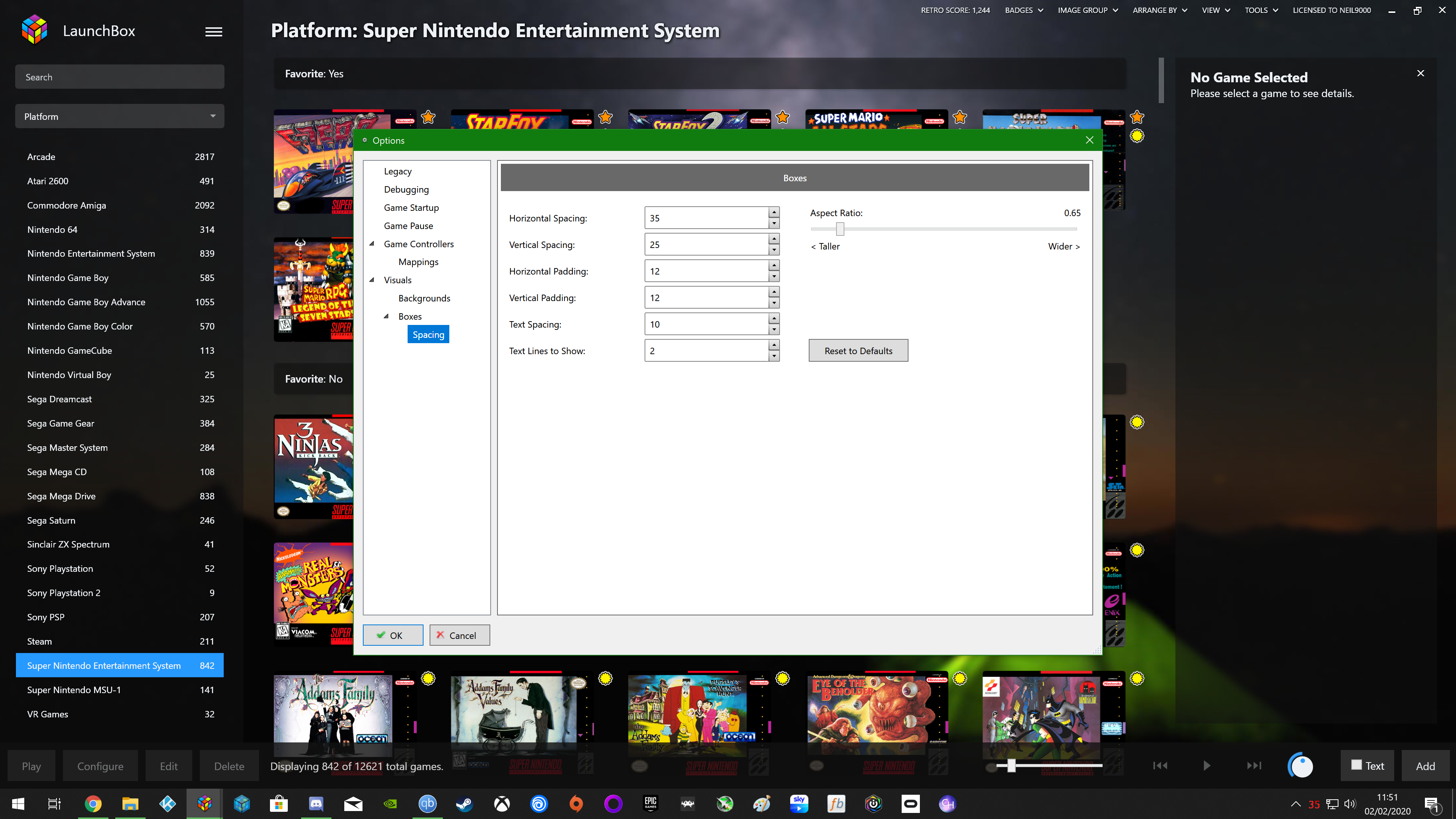Open the IMAGE GROUP dropdown menu

1087,10
